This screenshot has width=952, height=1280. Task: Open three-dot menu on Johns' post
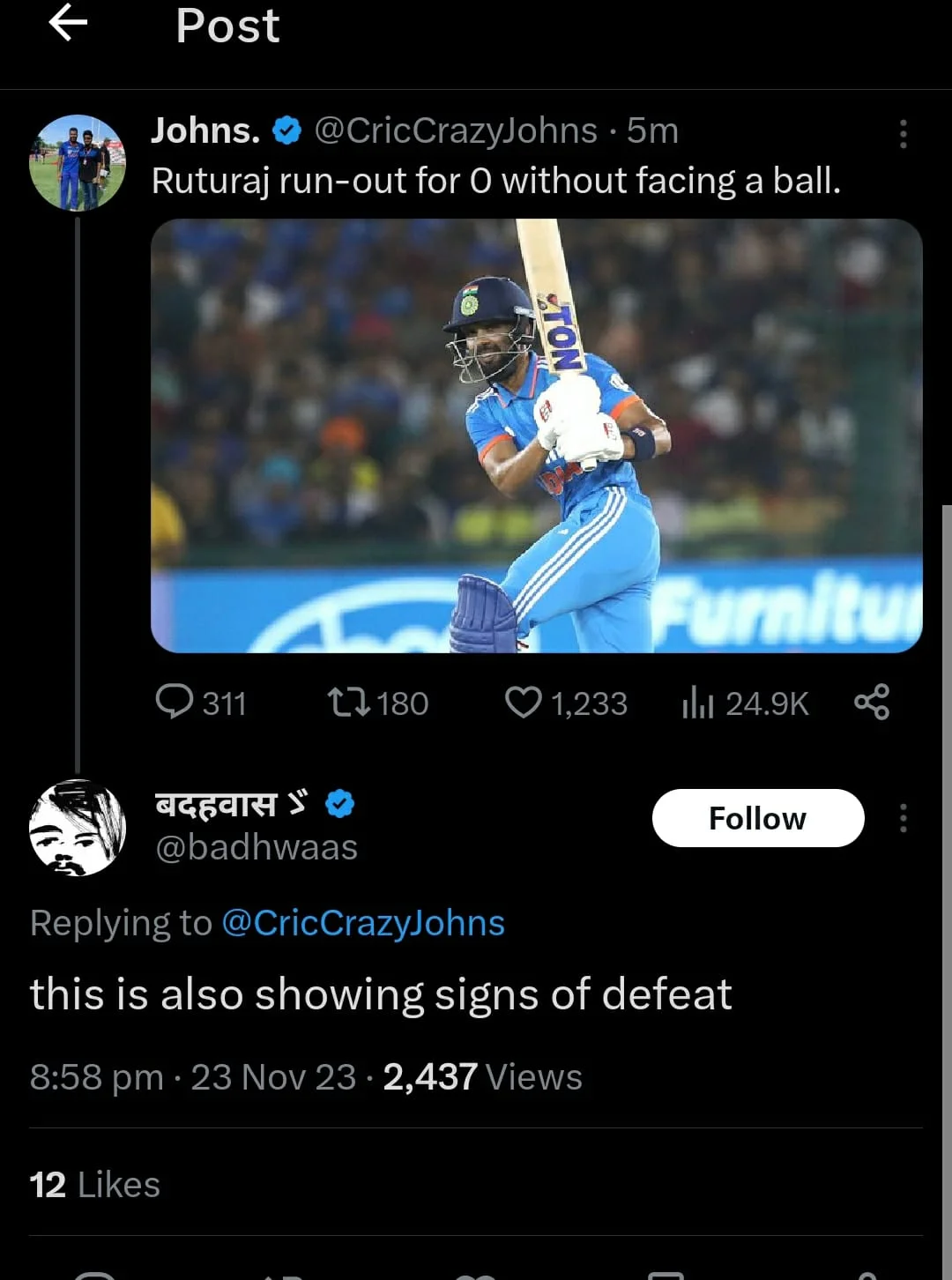coord(903,134)
